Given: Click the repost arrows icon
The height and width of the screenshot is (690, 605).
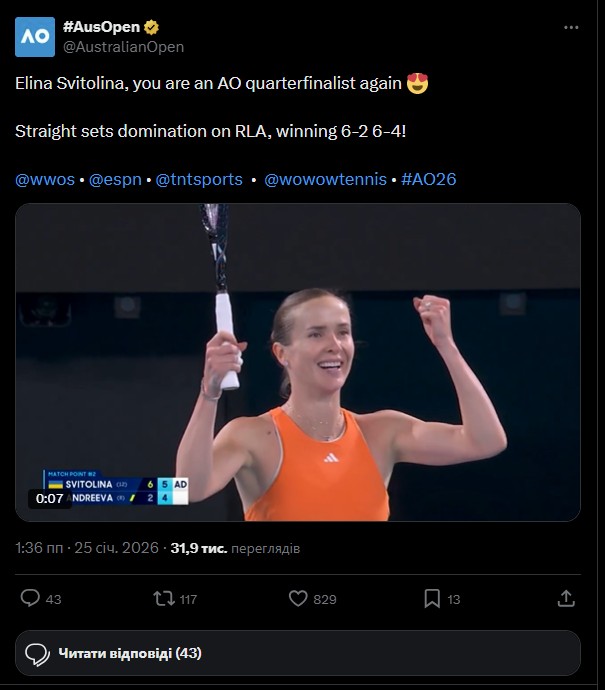Looking at the screenshot, I should [x=162, y=598].
